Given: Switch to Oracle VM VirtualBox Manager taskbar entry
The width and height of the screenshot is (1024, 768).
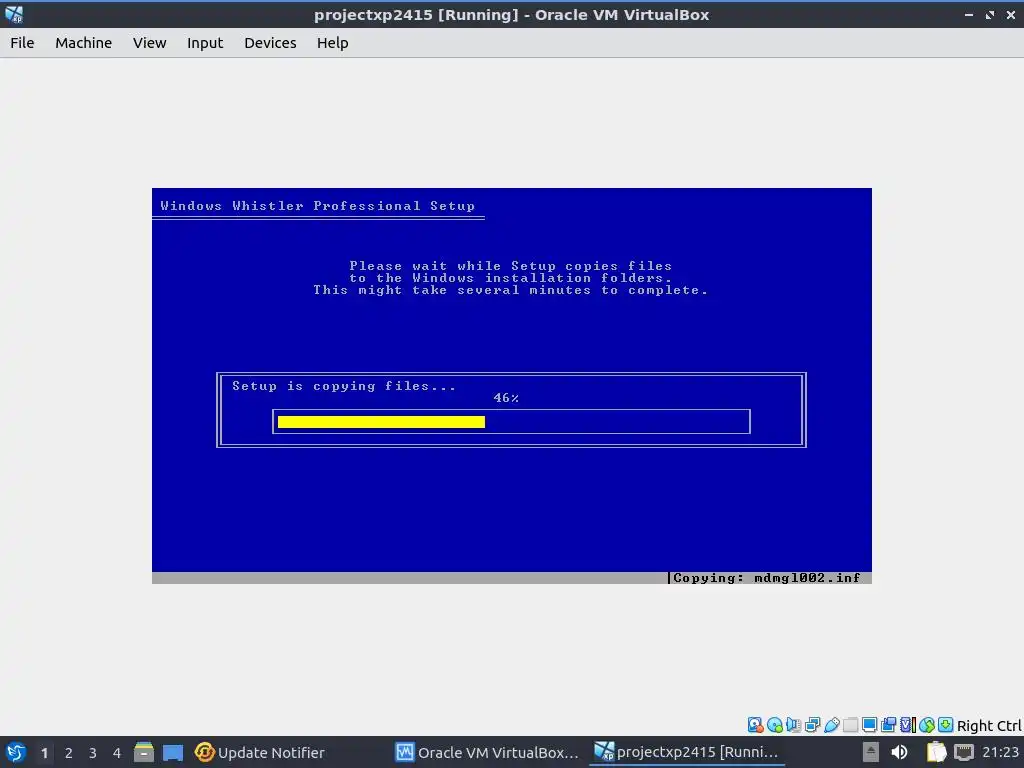Looking at the screenshot, I should point(487,752).
